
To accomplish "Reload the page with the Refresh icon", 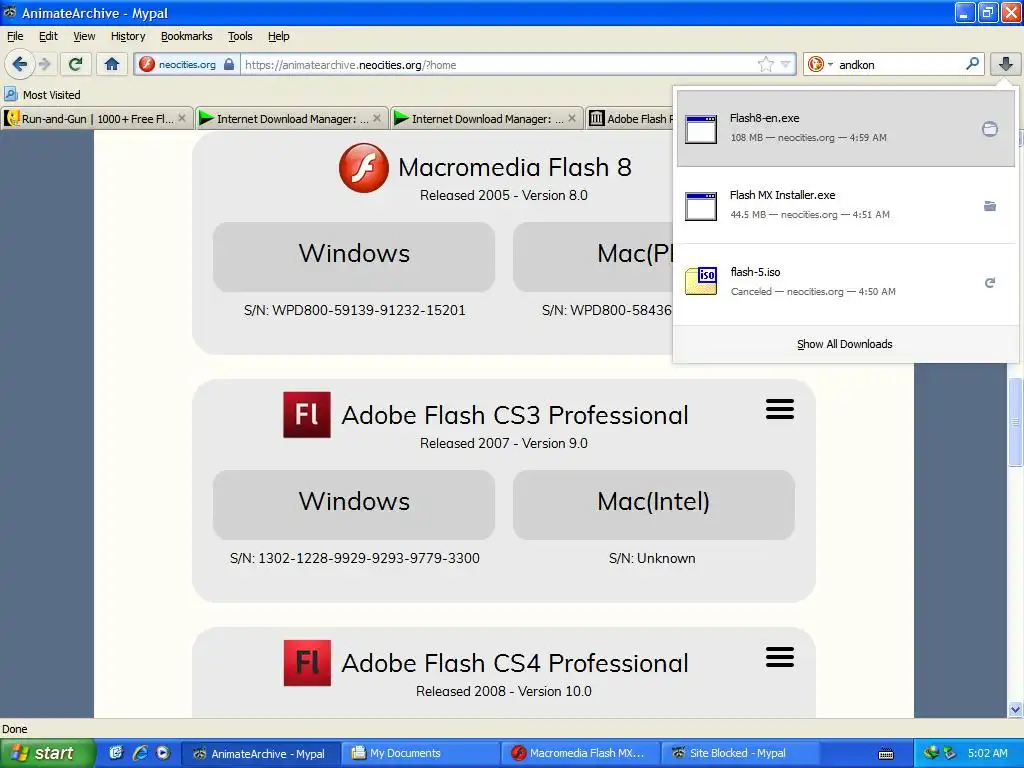I will pos(75,64).
